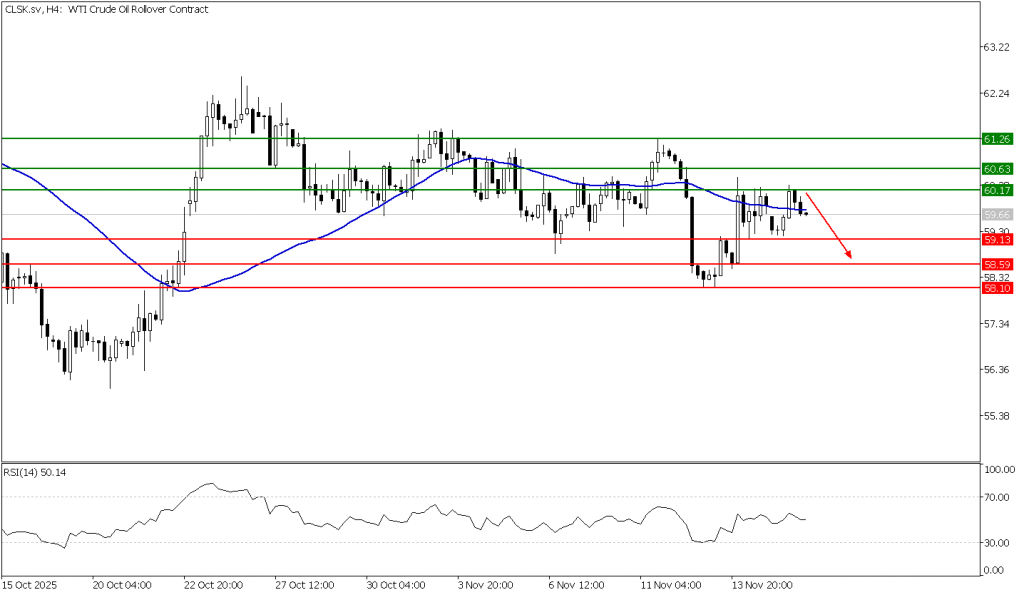Click the gray 59.66 current price tag

coord(996,212)
